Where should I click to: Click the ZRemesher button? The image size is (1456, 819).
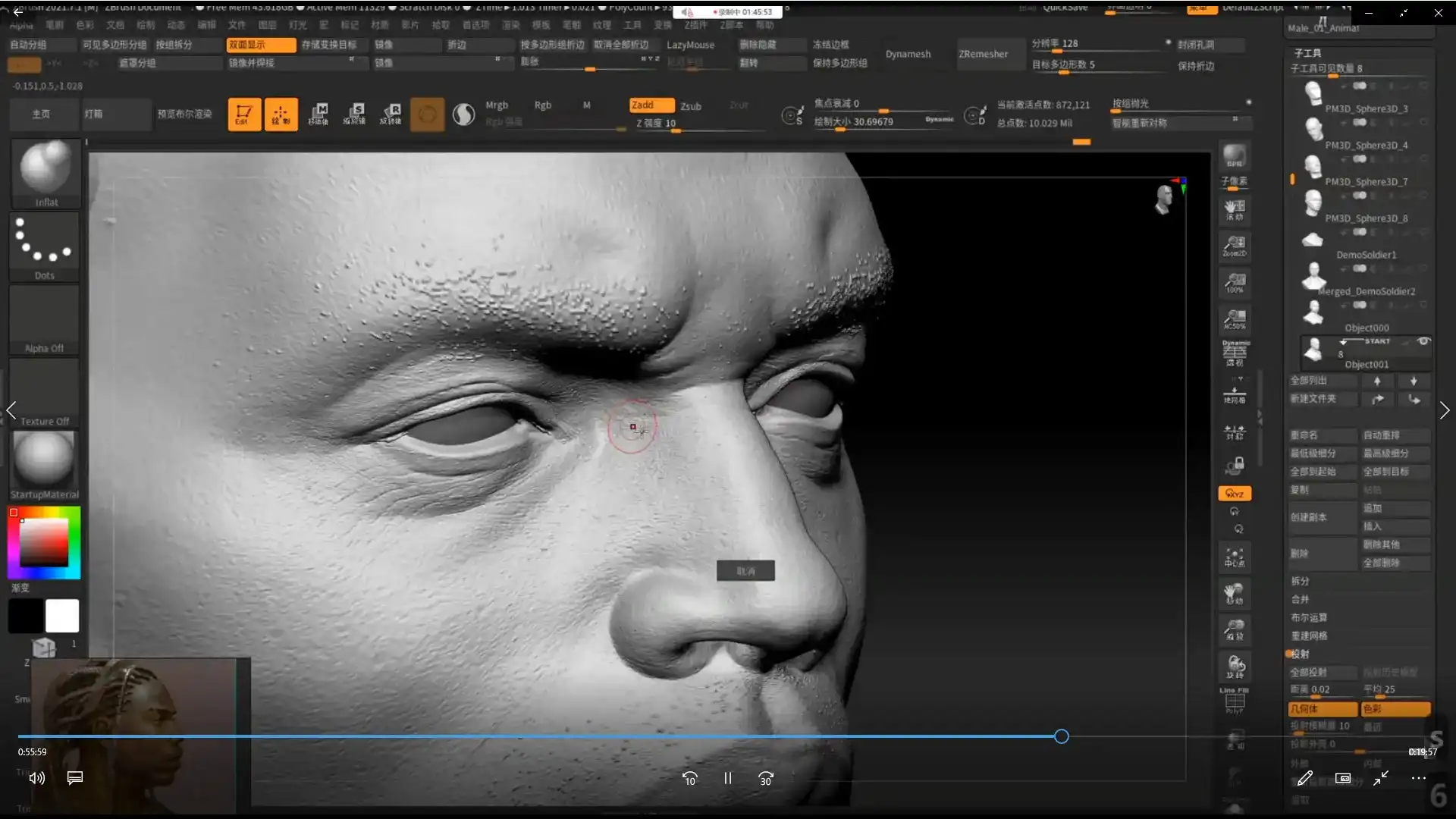click(x=983, y=54)
